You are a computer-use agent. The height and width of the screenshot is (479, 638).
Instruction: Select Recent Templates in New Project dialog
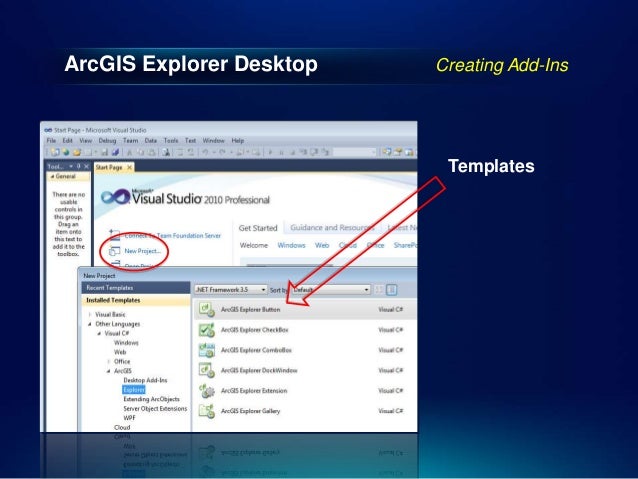coord(136,288)
